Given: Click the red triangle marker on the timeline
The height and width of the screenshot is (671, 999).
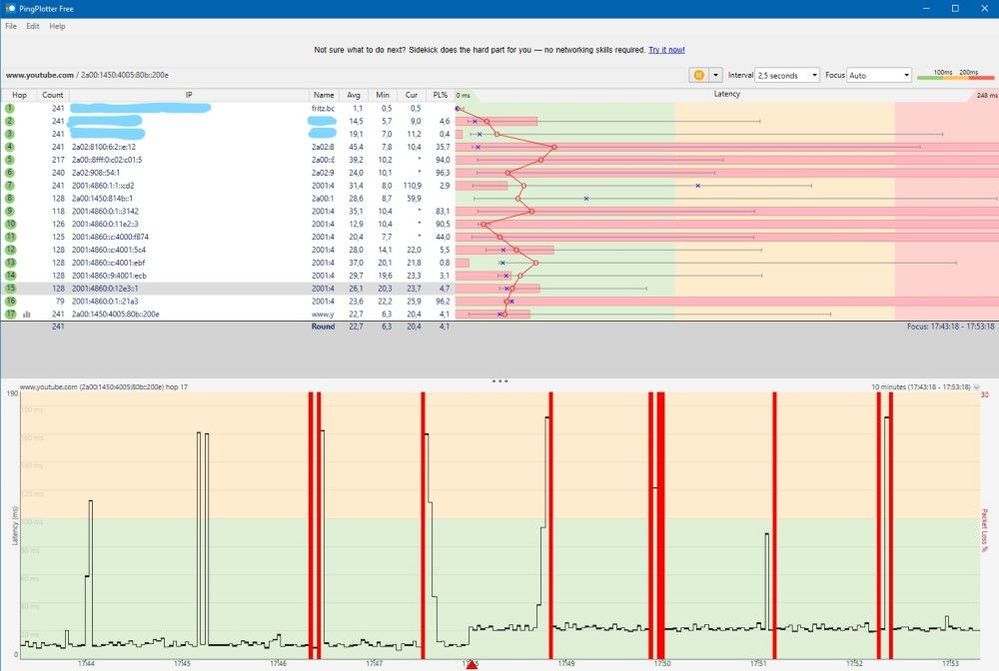Looking at the screenshot, I should pyautogui.click(x=471, y=665).
